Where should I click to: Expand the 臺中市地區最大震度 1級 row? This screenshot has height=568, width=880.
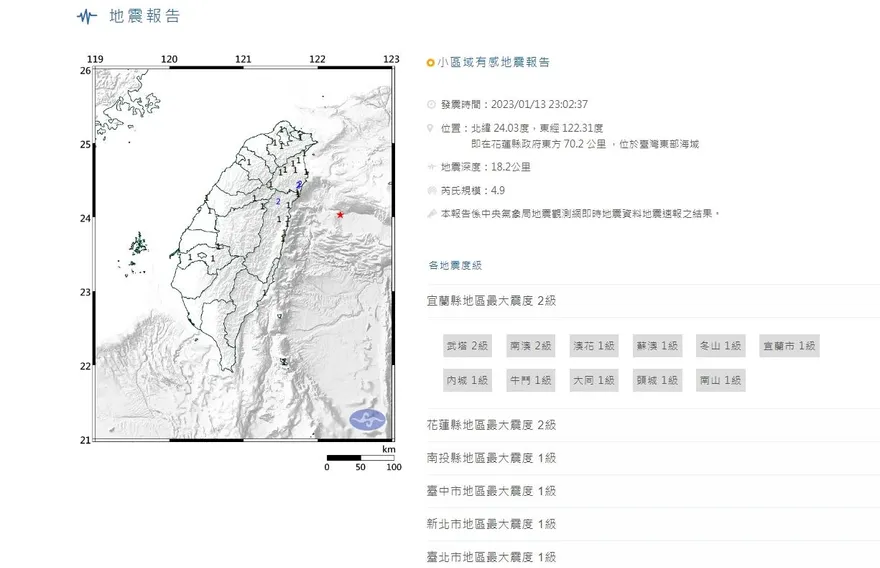(491, 491)
